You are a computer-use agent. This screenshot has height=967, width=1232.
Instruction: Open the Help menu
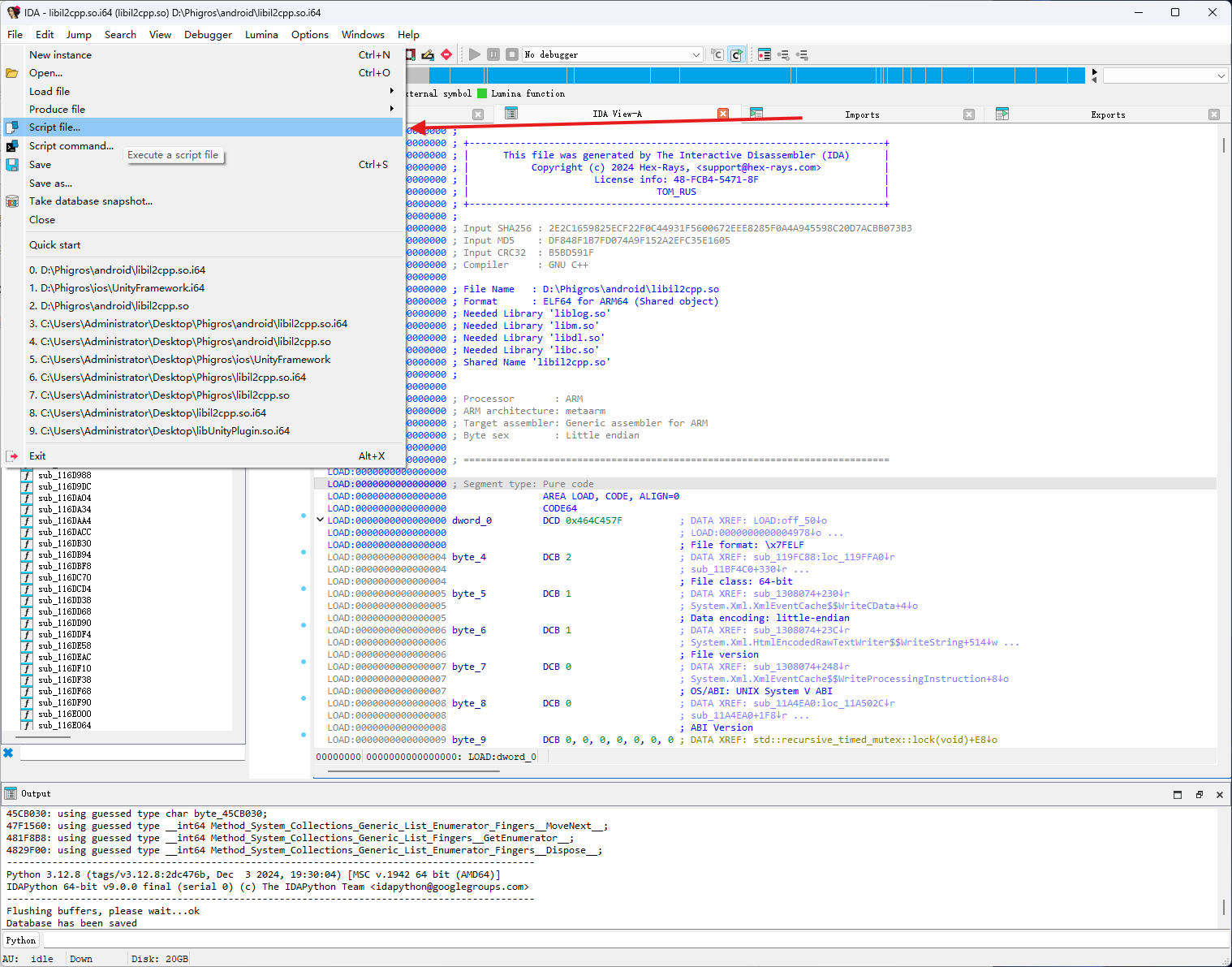click(408, 35)
